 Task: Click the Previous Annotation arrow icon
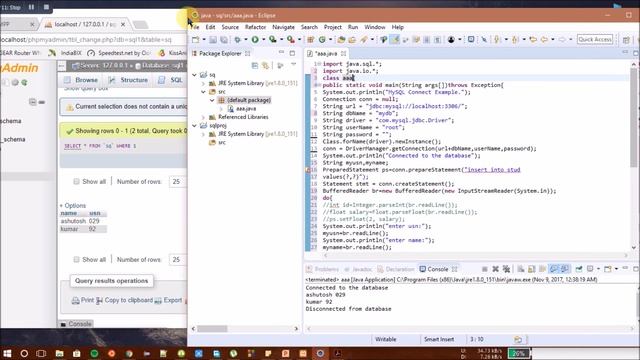(515, 40)
